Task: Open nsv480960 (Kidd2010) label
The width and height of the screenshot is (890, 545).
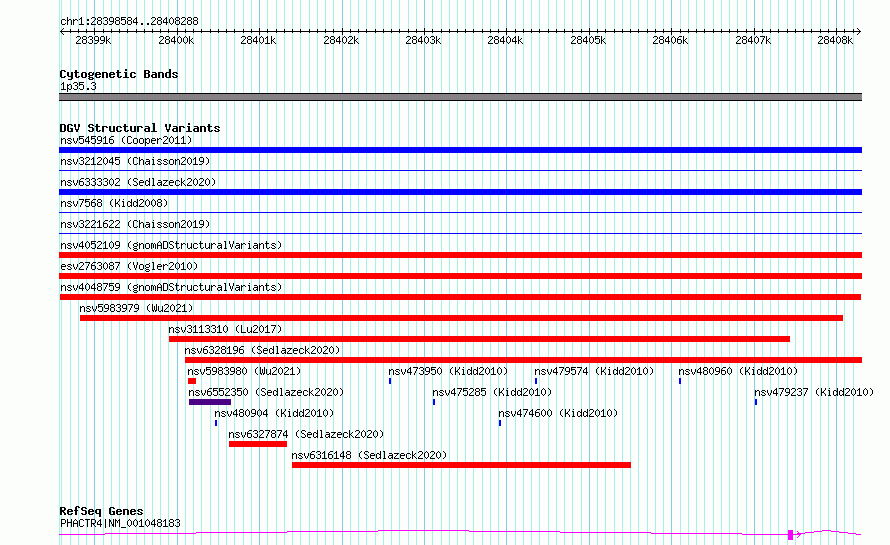Action: (738, 371)
